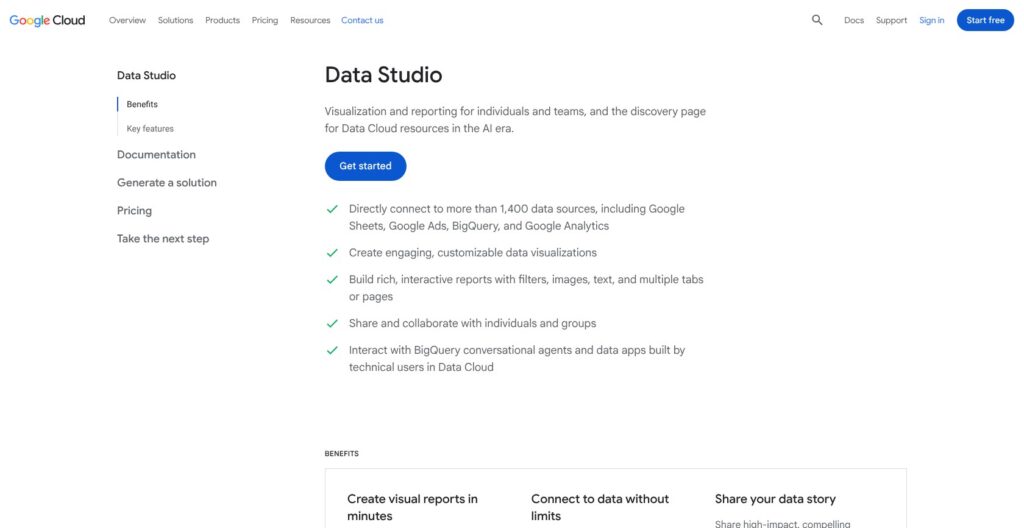Click the 'Share your data story' card heading
Image resolution: width=1024 pixels, height=528 pixels.
click(775, 499)
